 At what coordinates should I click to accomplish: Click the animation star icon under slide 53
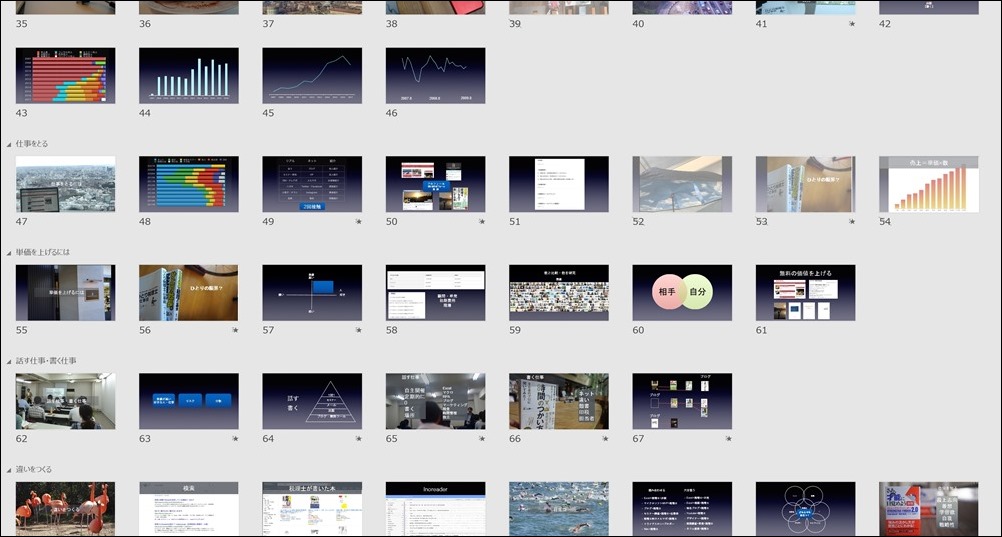pyautogui.click(x=852, y=222)
